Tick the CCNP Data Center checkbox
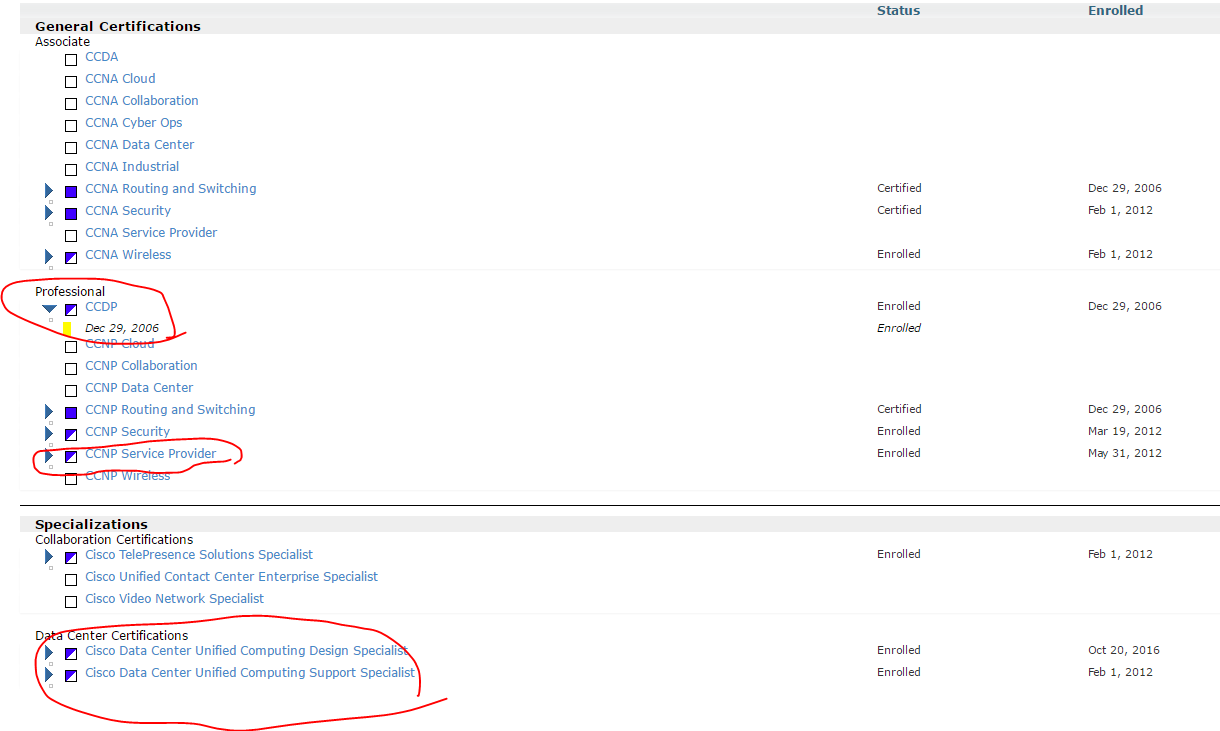This screenshot has height=731, width=1220. tap(71, 391)
